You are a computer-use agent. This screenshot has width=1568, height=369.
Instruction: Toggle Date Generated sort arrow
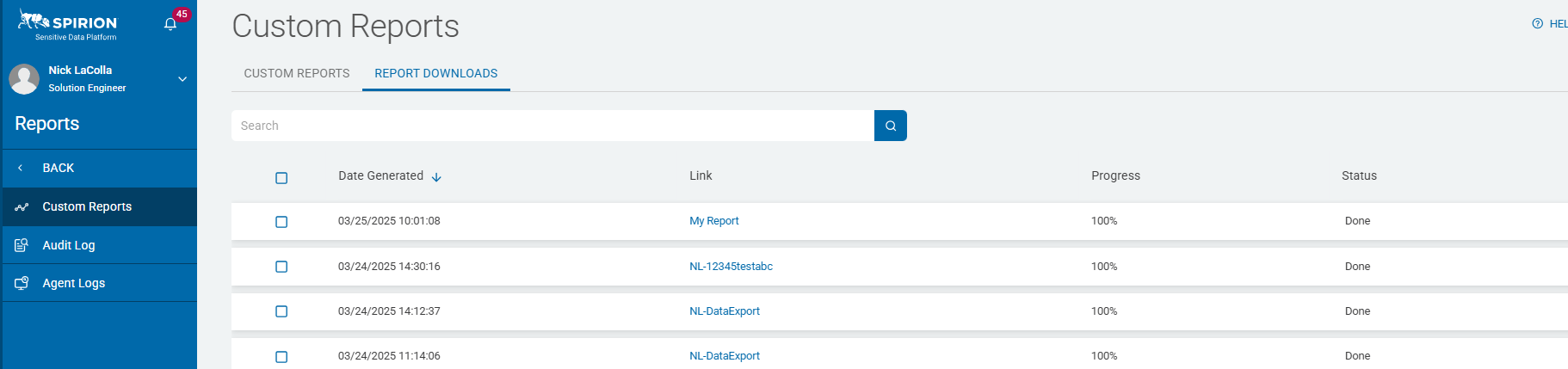(x=436, y=177)
